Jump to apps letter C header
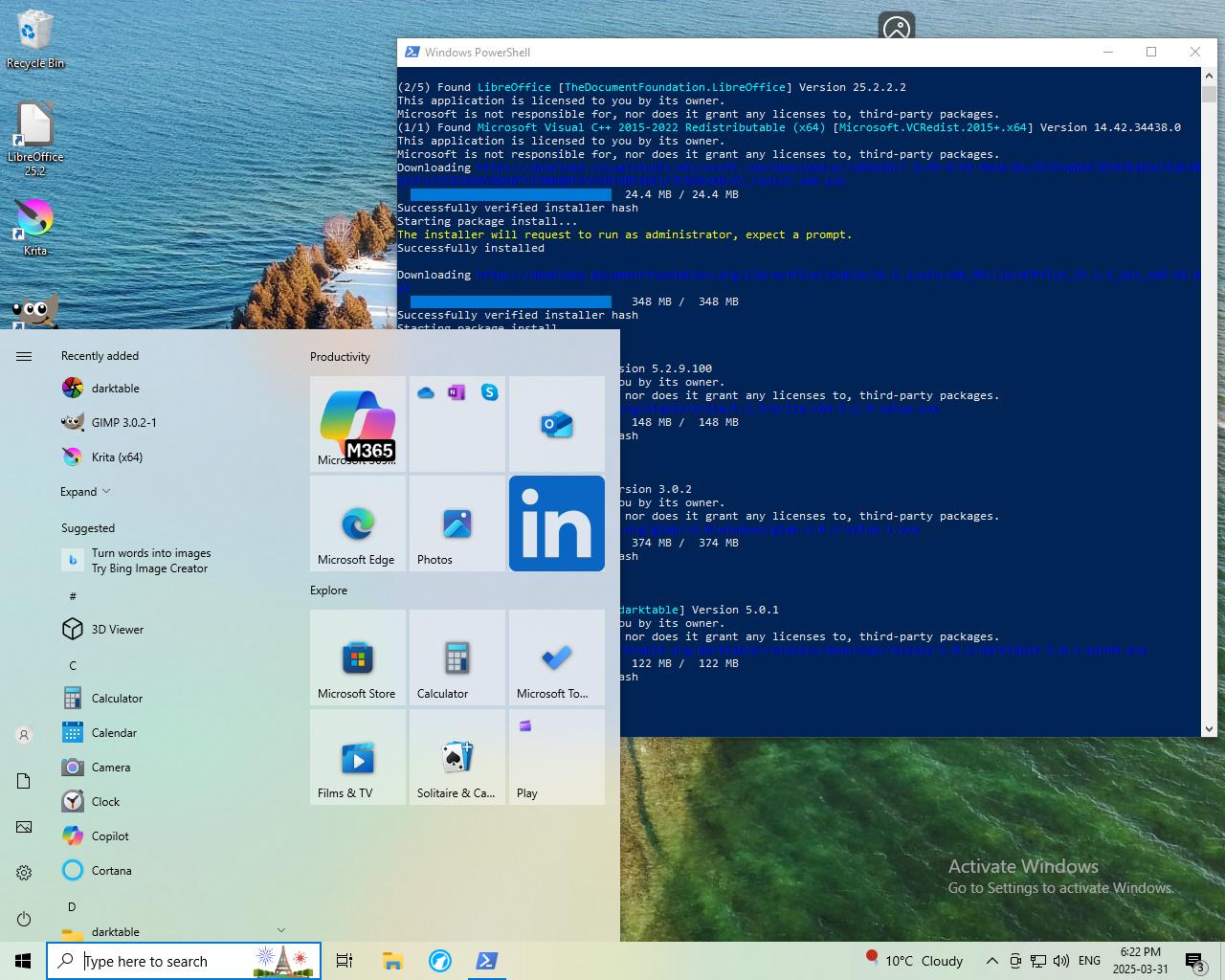This screenshot has height=980, width=1225. coord(73,665)
